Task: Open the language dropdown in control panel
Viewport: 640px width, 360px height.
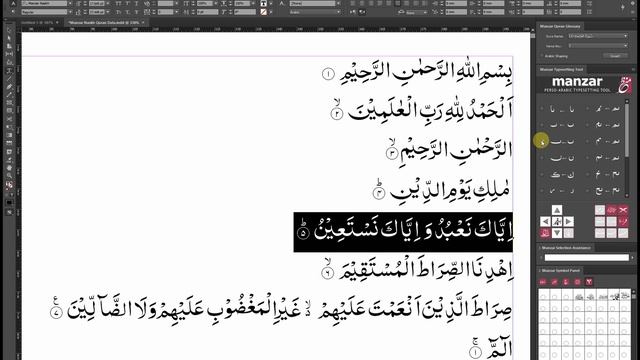Action: coord(315,12)
